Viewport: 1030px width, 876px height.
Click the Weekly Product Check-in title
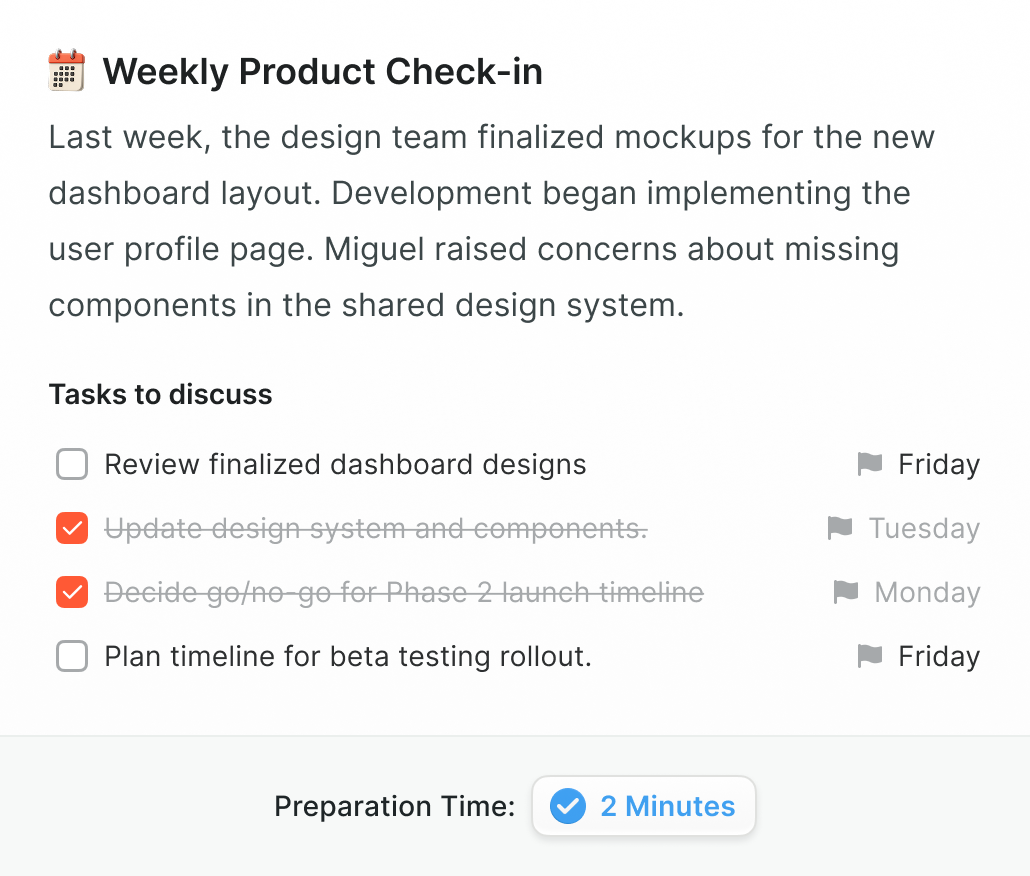[323, 71]
